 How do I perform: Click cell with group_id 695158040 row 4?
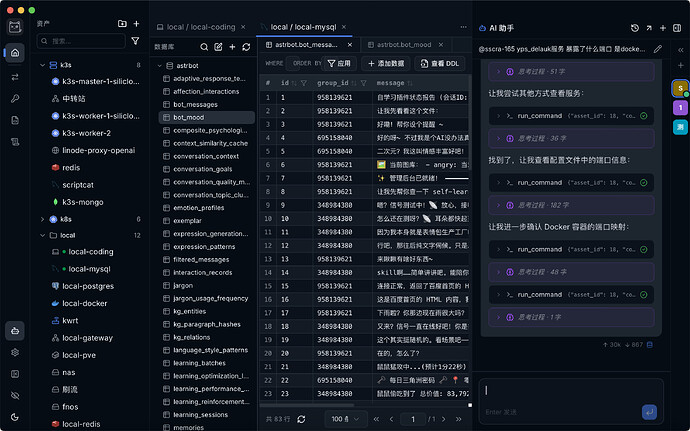[343, 138]
